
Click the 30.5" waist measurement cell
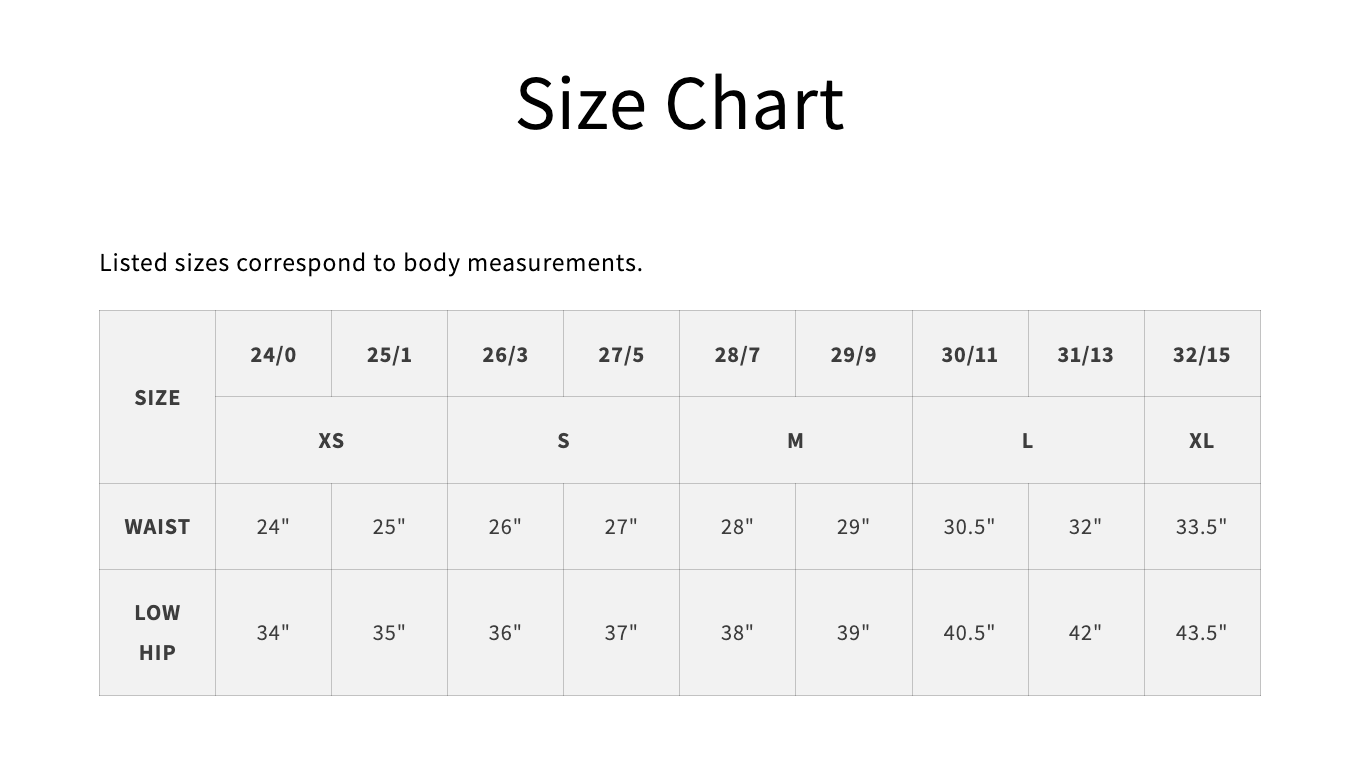(969, 527)
